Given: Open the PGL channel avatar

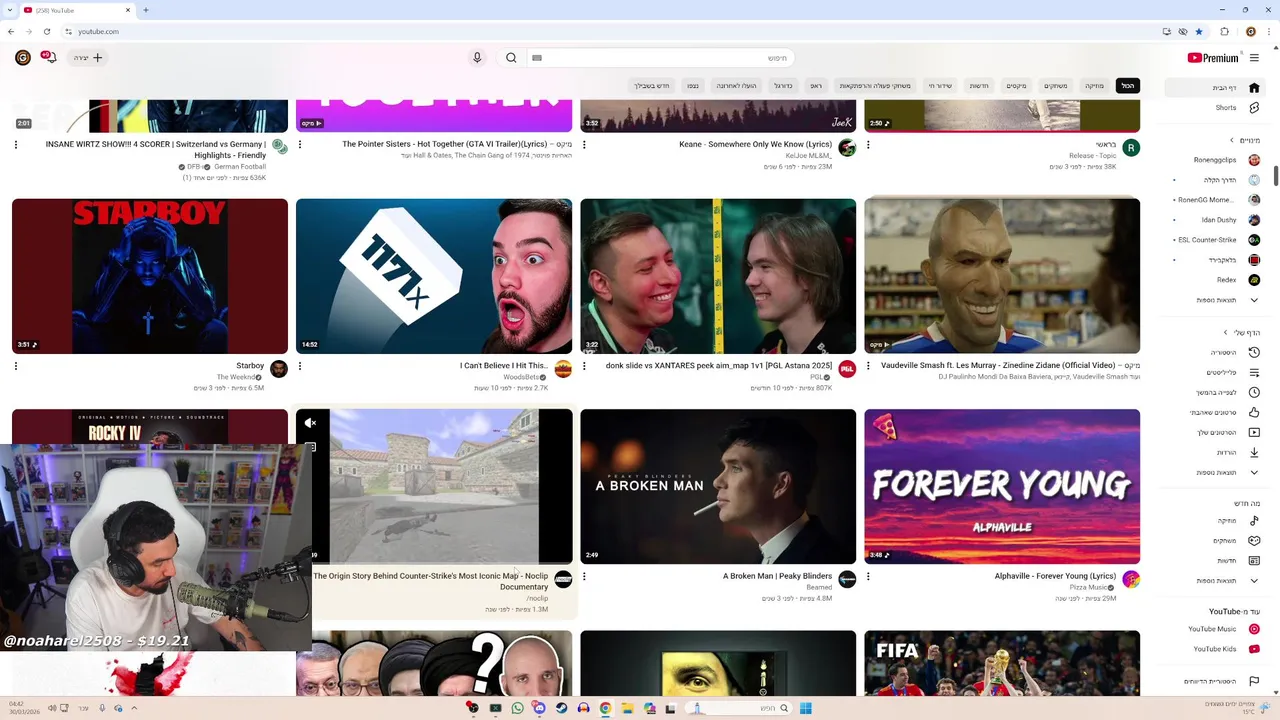Looking at the screenshot, I should (x=847, y=369).
